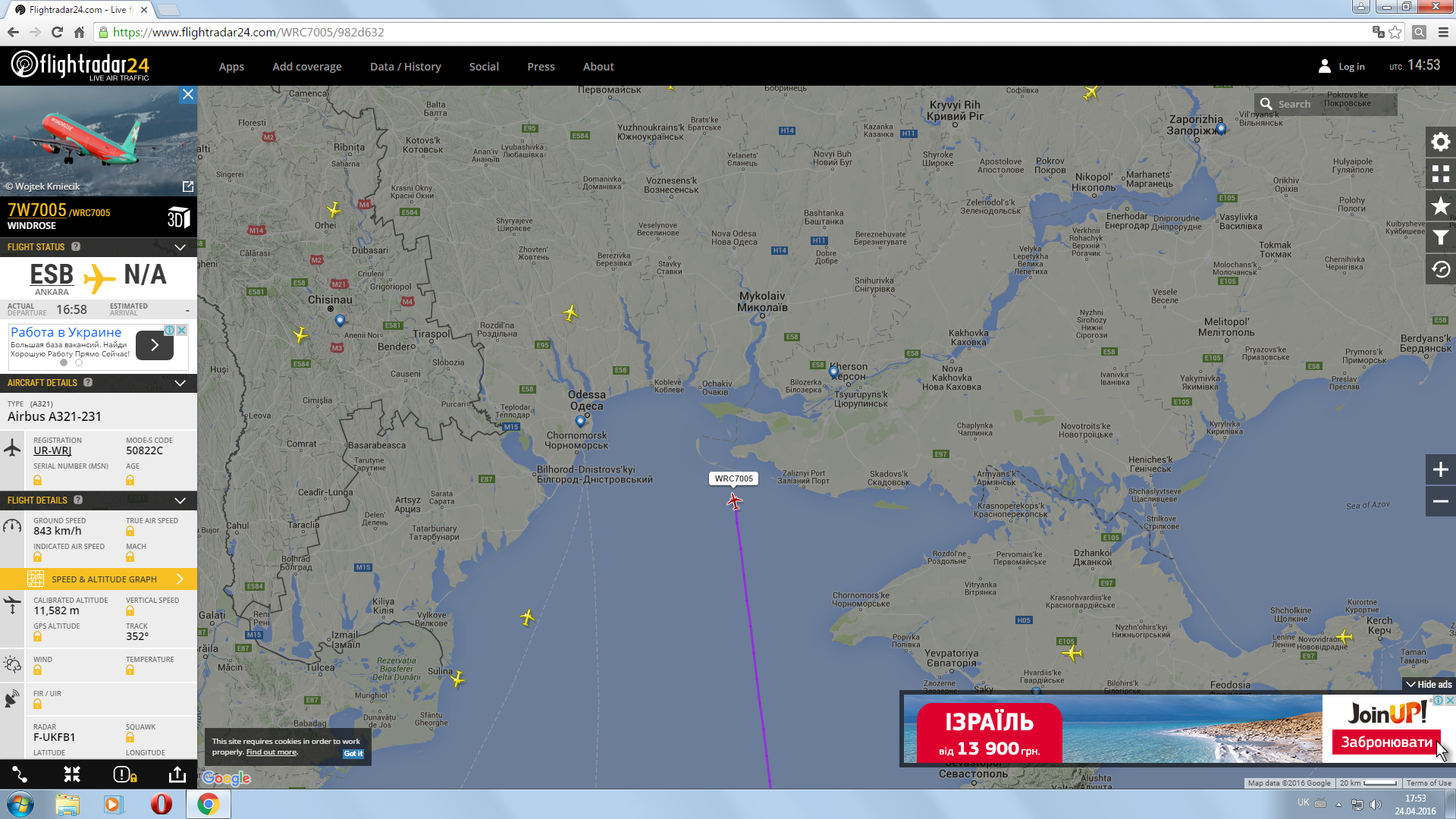Click locked True Air Speed padlock

(130, 532)
